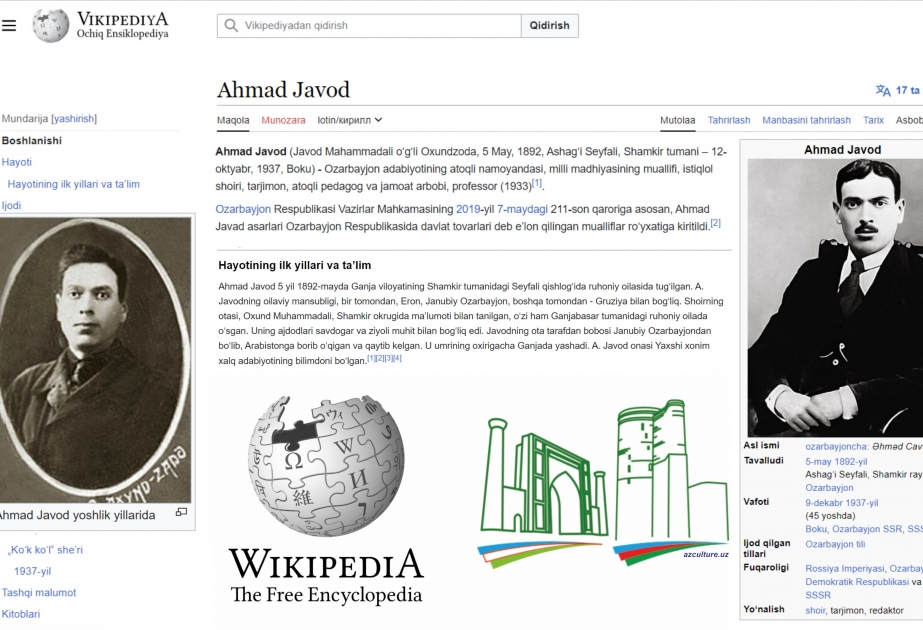Open the SSSR link under Fuqaroligi
The height and width of the screenshot is (630, 923).
(x=818, y=595)
